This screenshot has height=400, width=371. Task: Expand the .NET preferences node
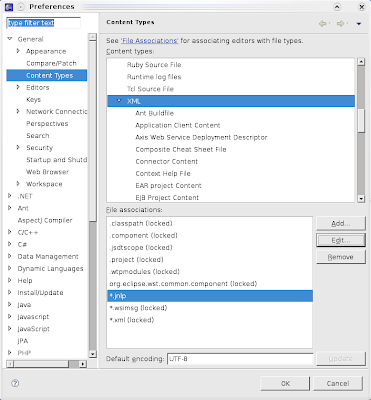click(10, 196)
